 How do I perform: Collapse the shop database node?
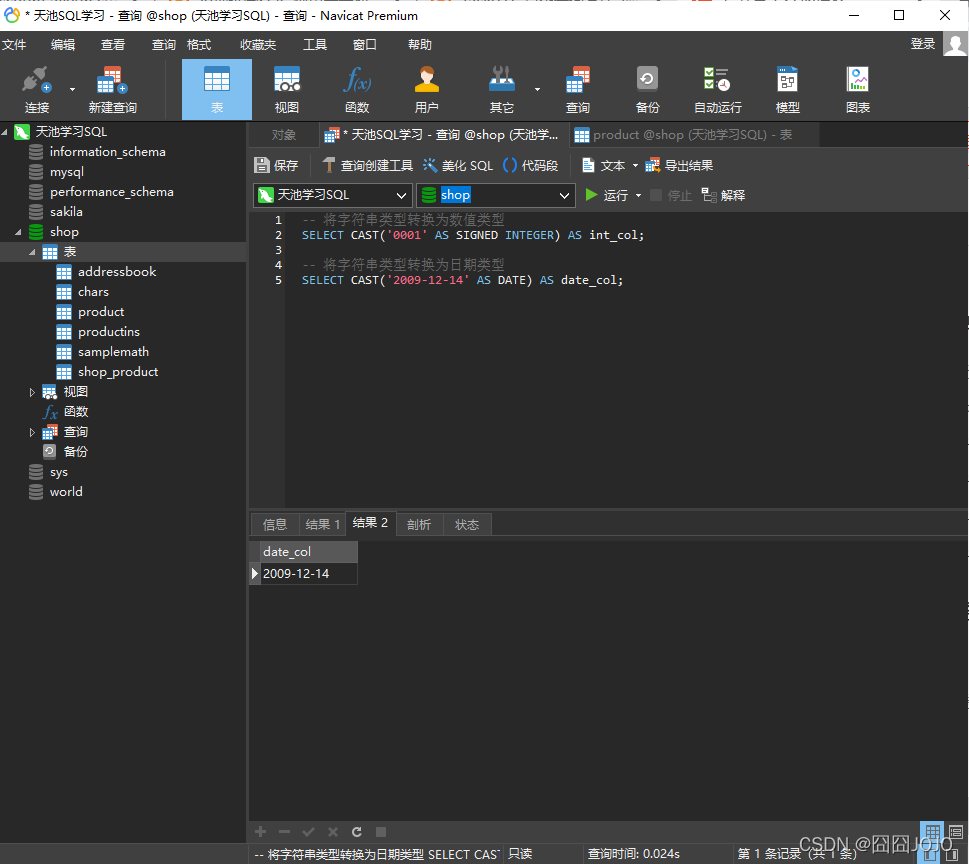coord(19,232)
